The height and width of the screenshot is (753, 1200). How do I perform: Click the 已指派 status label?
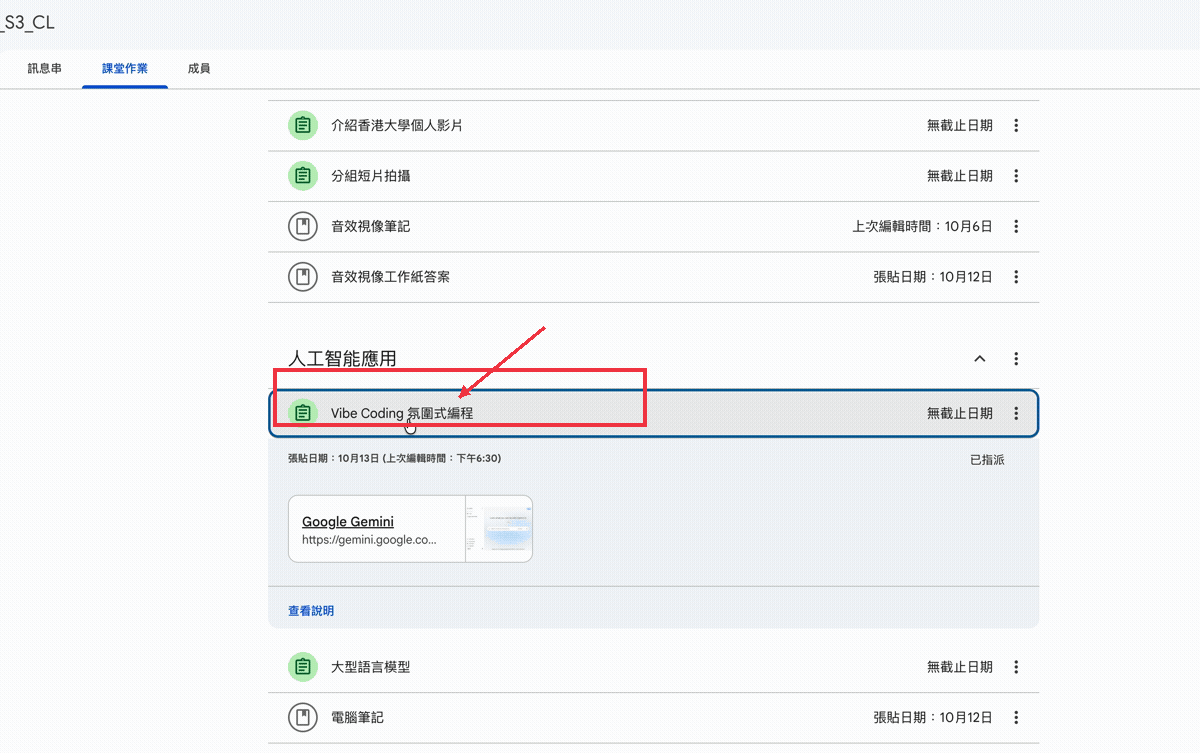(987, 460)
